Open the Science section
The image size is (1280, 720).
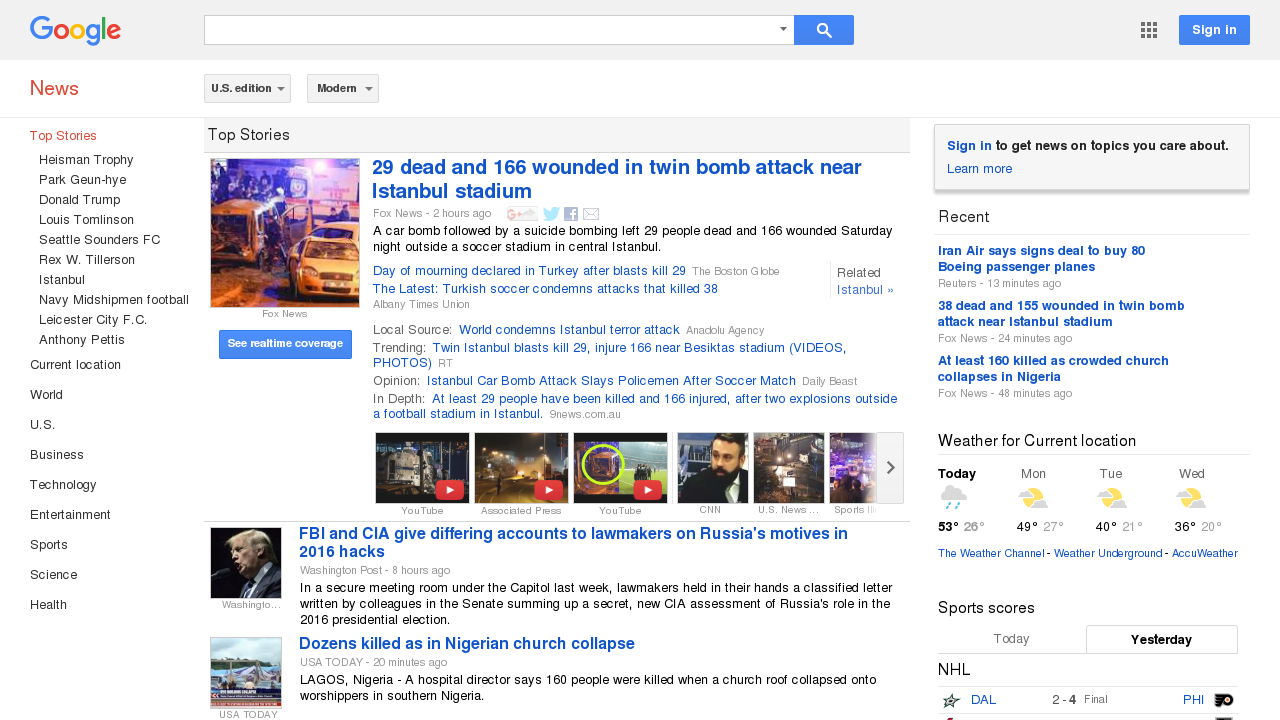[x=53, y=575]
